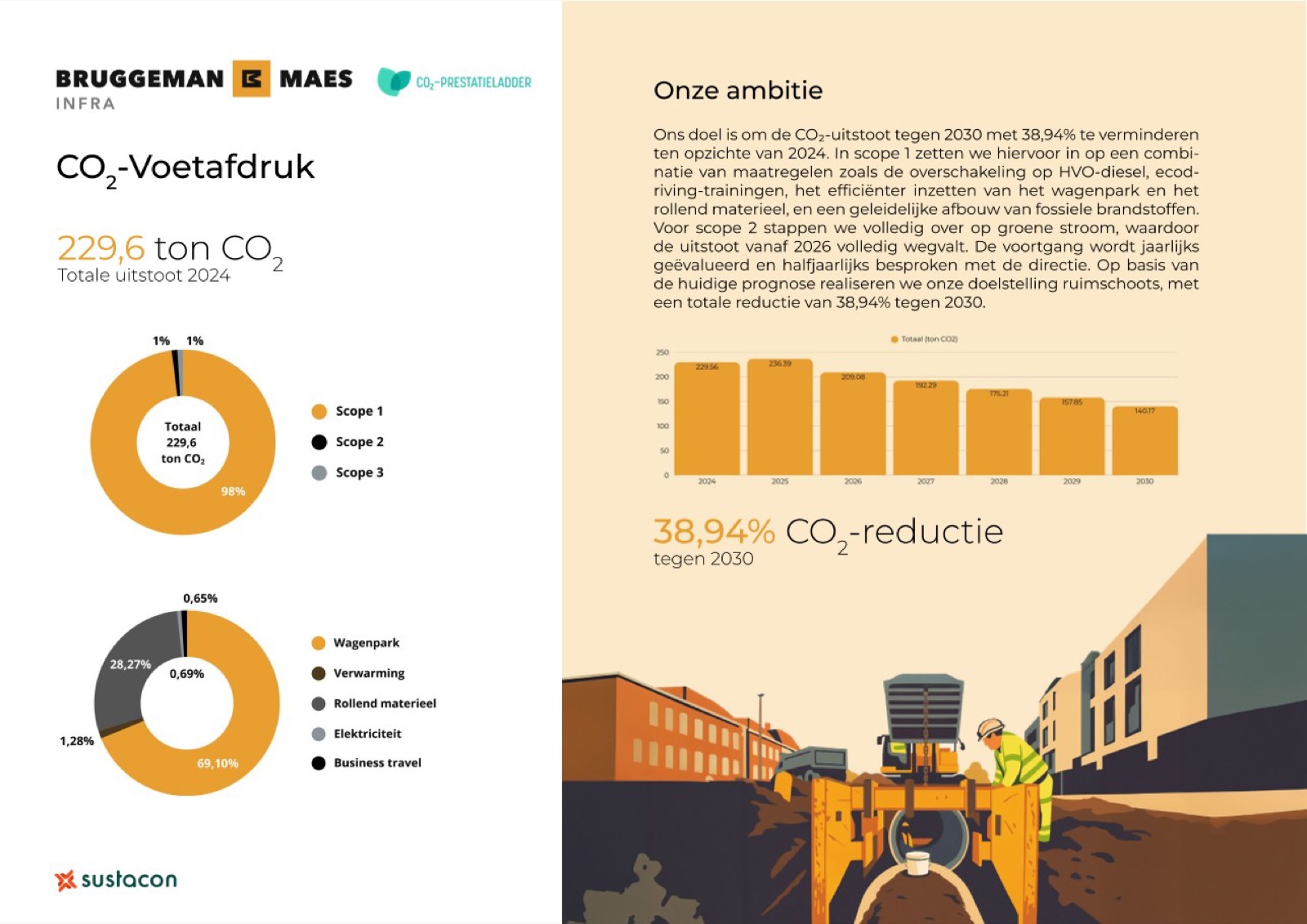Select the Scope 1 orange legend dot

coord(319,411)
